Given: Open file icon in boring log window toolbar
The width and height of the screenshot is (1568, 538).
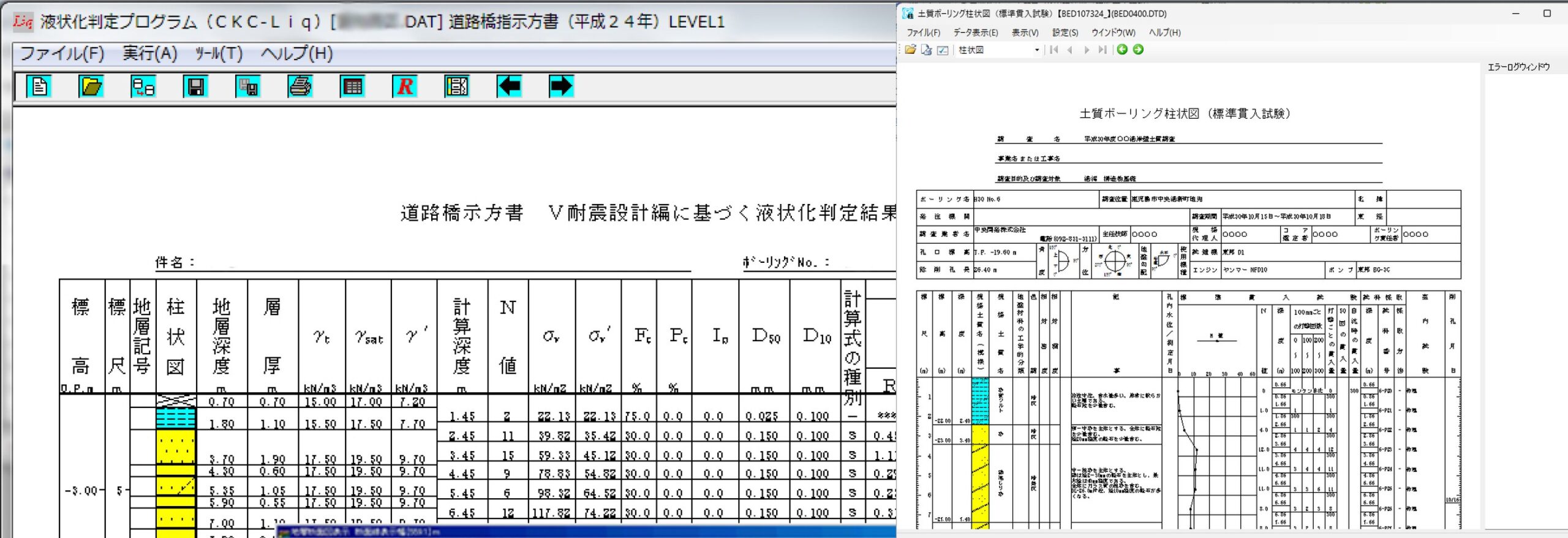Looking at the screenshot, I should tap(910, 50).
